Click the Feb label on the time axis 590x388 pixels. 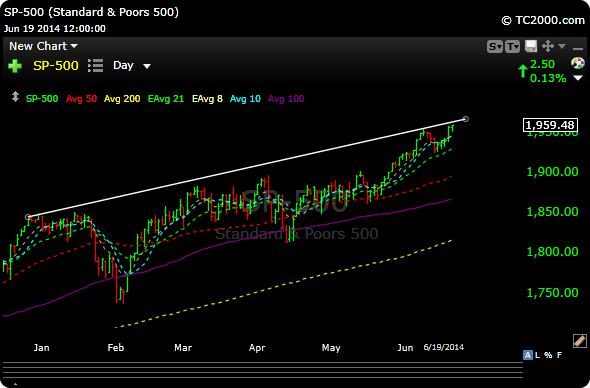[x=116, y=348]
